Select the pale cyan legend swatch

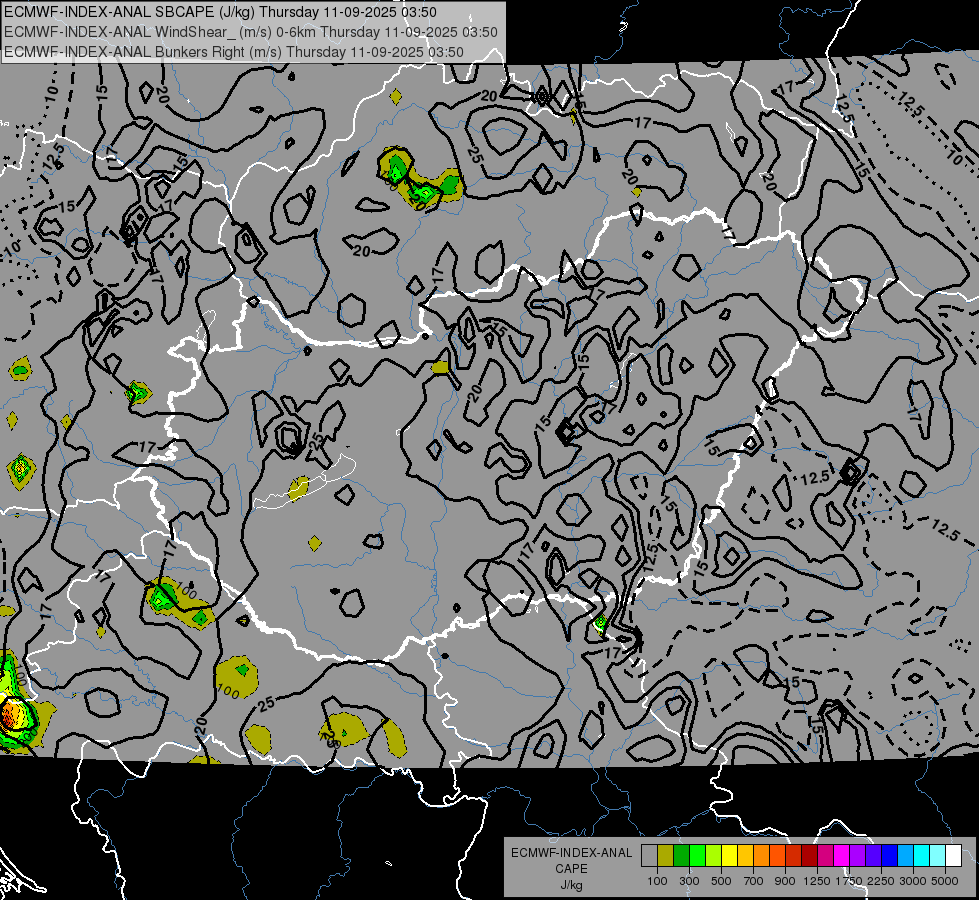tap(938, 855)
